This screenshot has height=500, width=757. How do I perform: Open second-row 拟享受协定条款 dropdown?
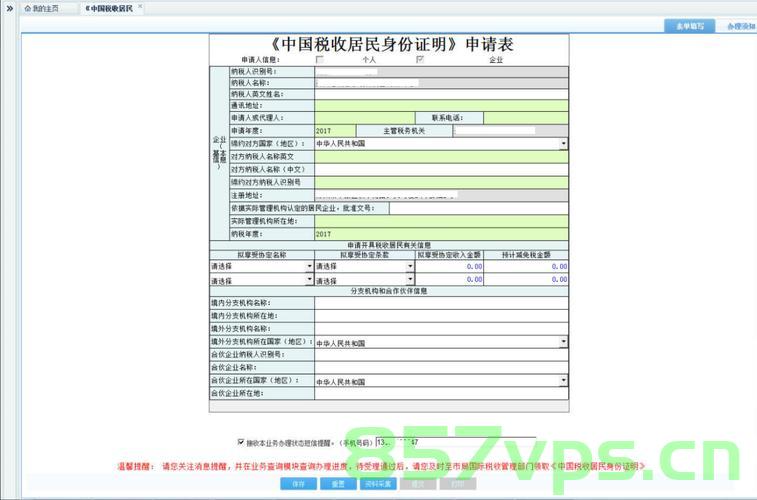pos(410,280)
